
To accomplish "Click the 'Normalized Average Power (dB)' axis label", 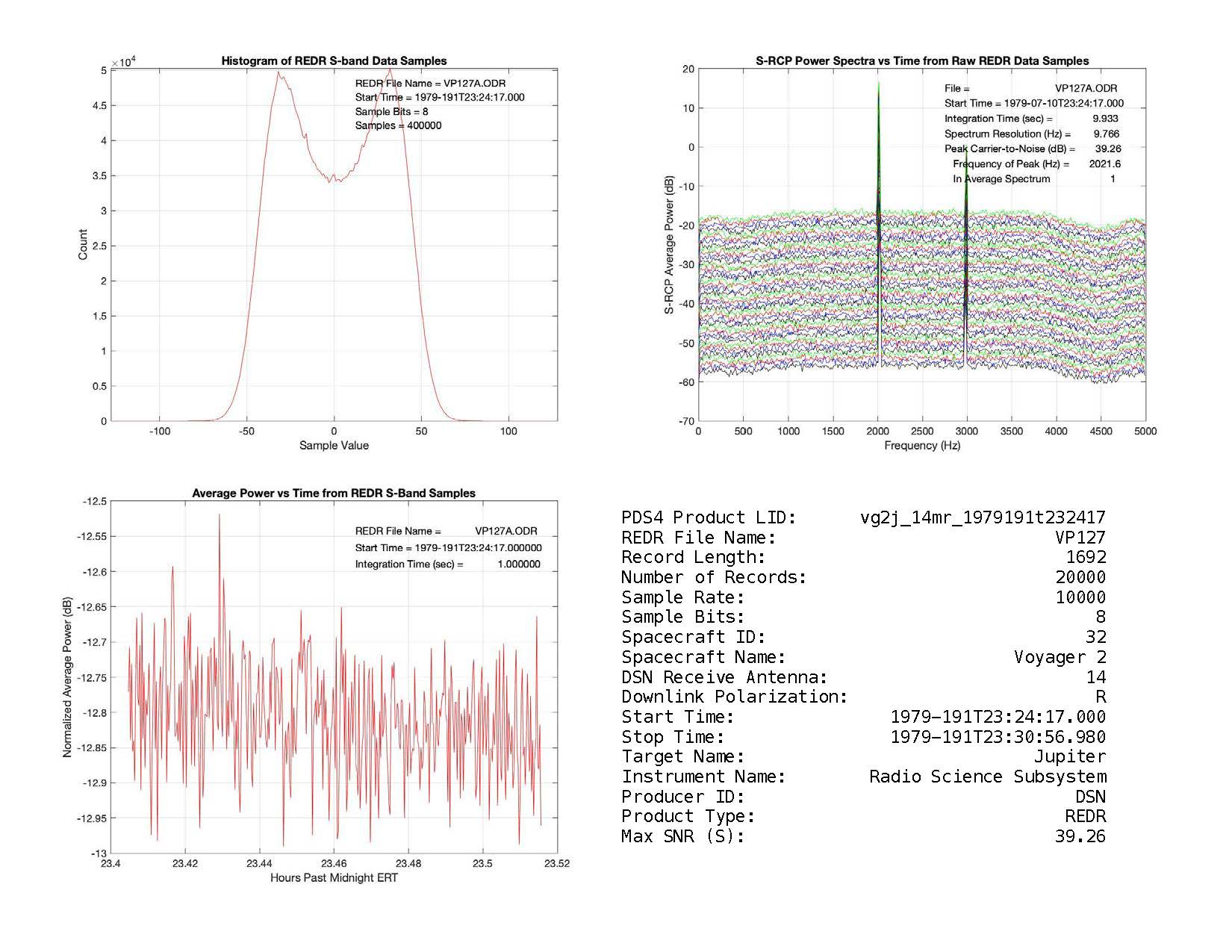I will (x=68, y=677).
